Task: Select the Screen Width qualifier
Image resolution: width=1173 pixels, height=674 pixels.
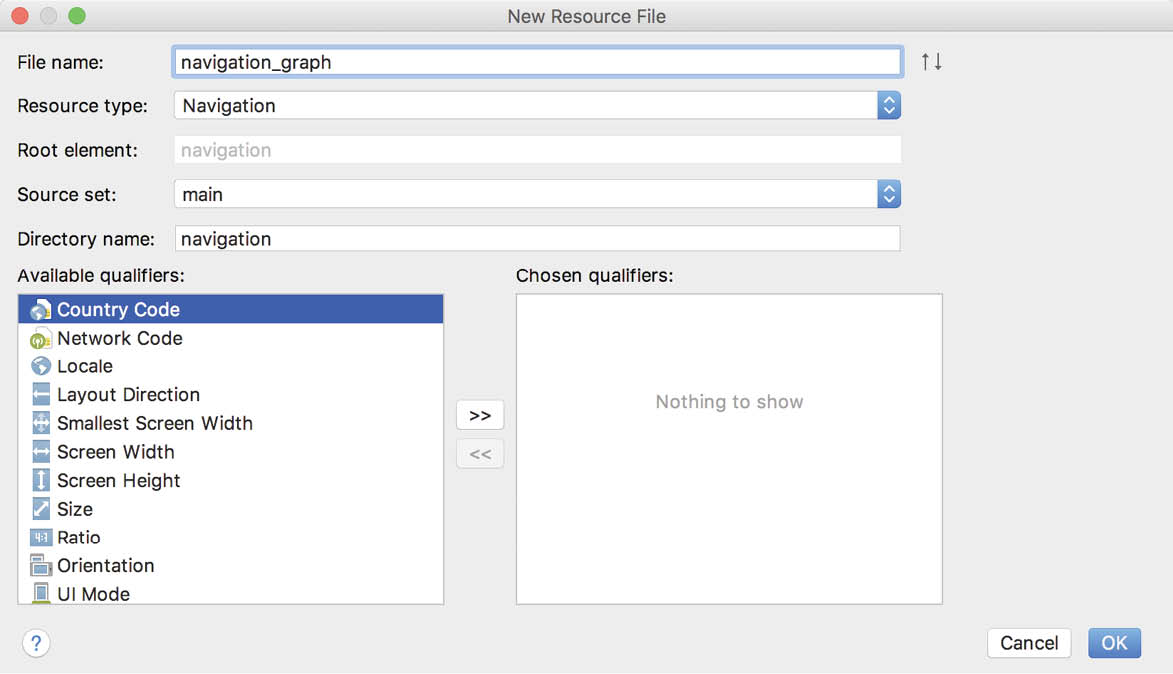Action: (230, 452)
